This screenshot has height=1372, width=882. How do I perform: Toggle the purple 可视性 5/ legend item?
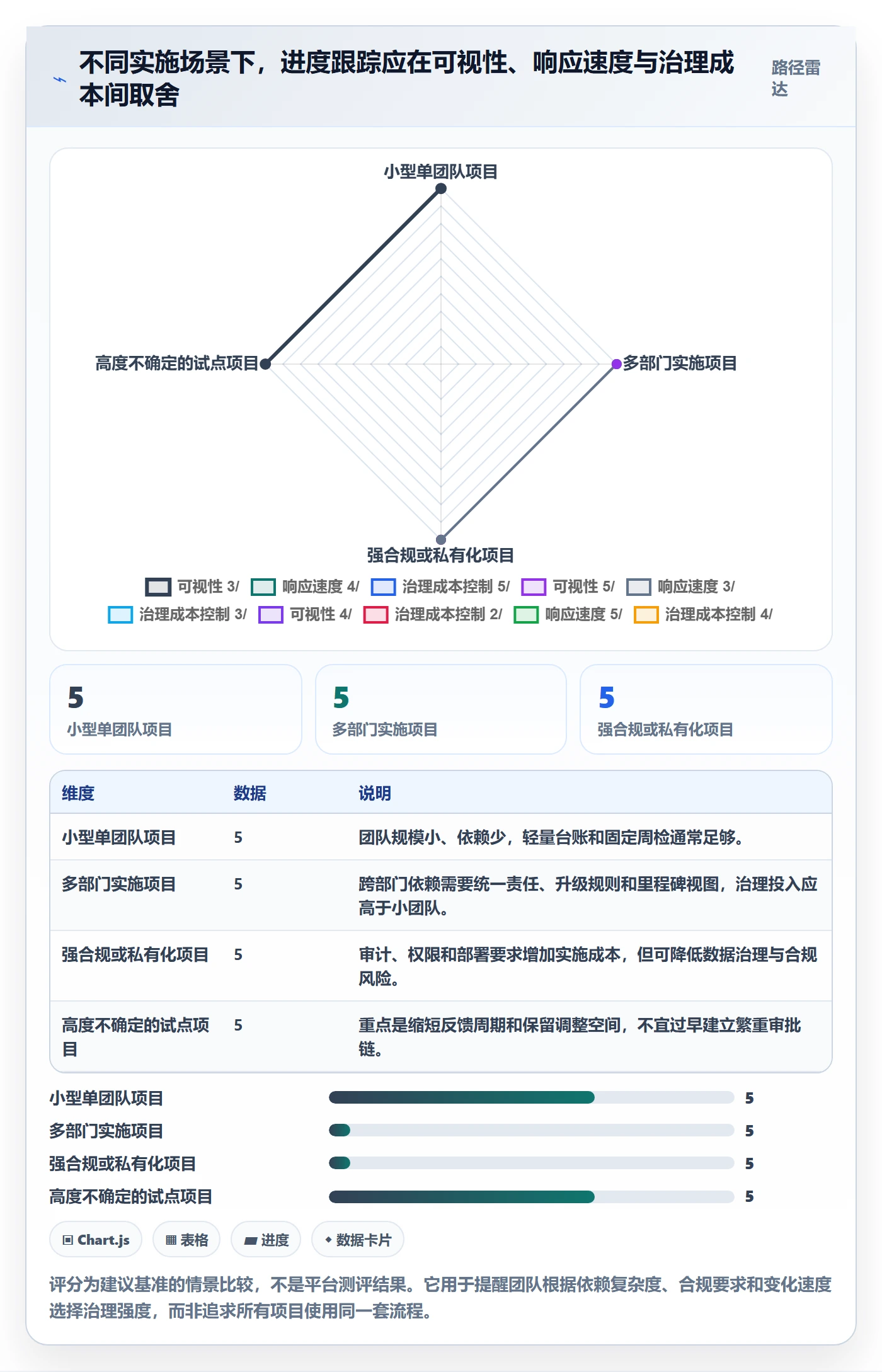[534, 587]
